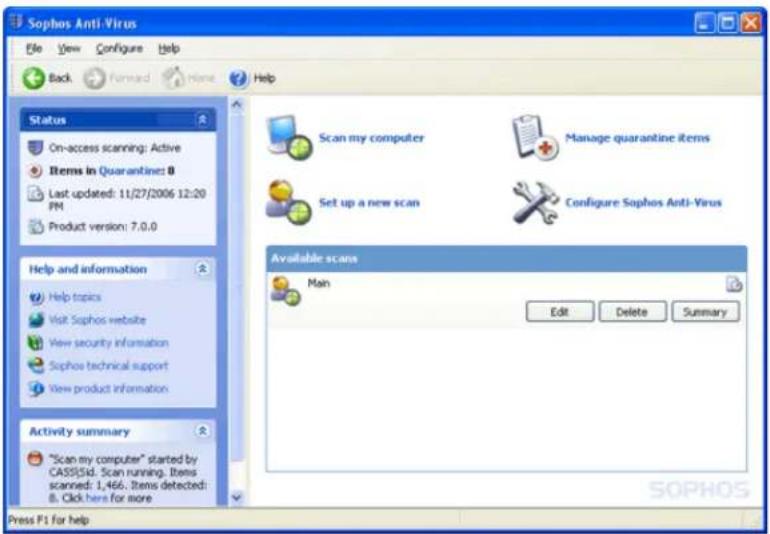Screen dimensions: 770x534
Task: Open the Visit Sophos website link
Action: [97, 320]
